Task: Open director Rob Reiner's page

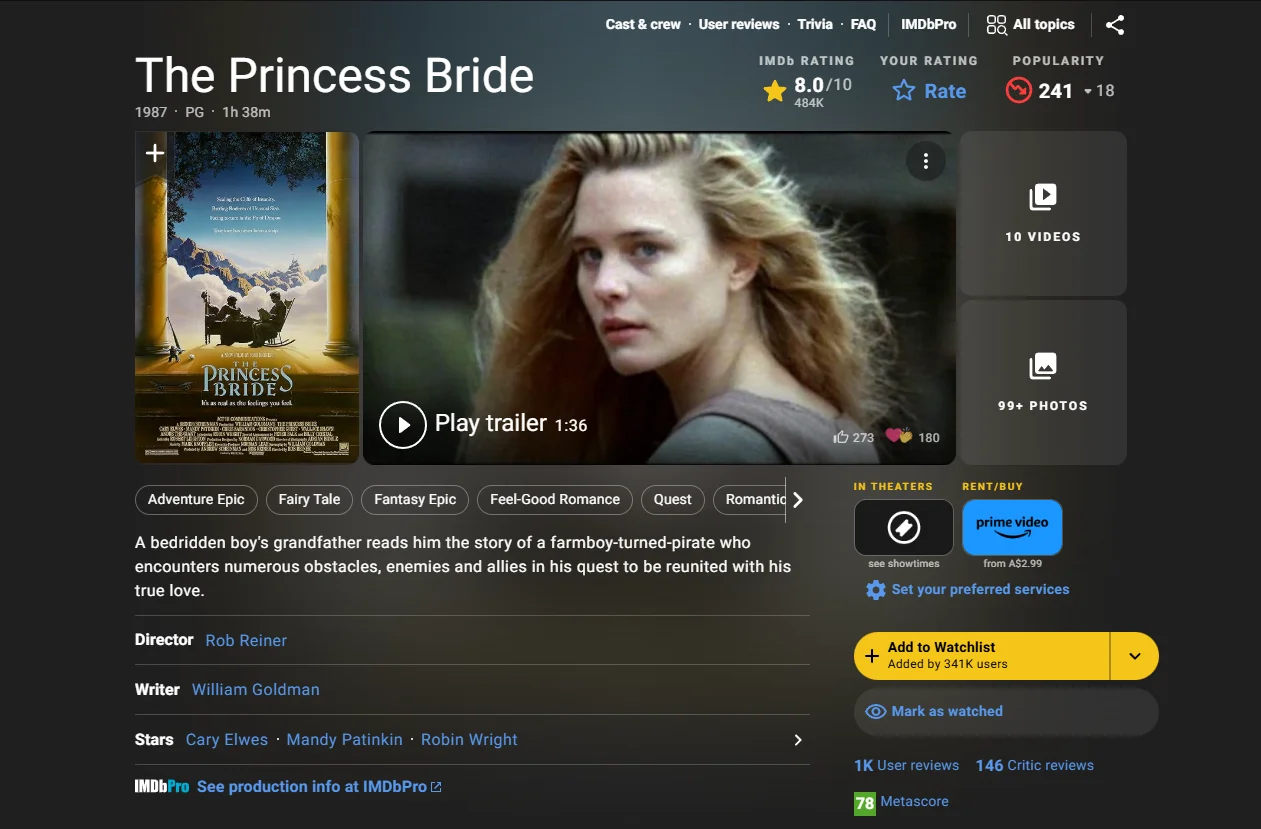Action: (245, 640)
